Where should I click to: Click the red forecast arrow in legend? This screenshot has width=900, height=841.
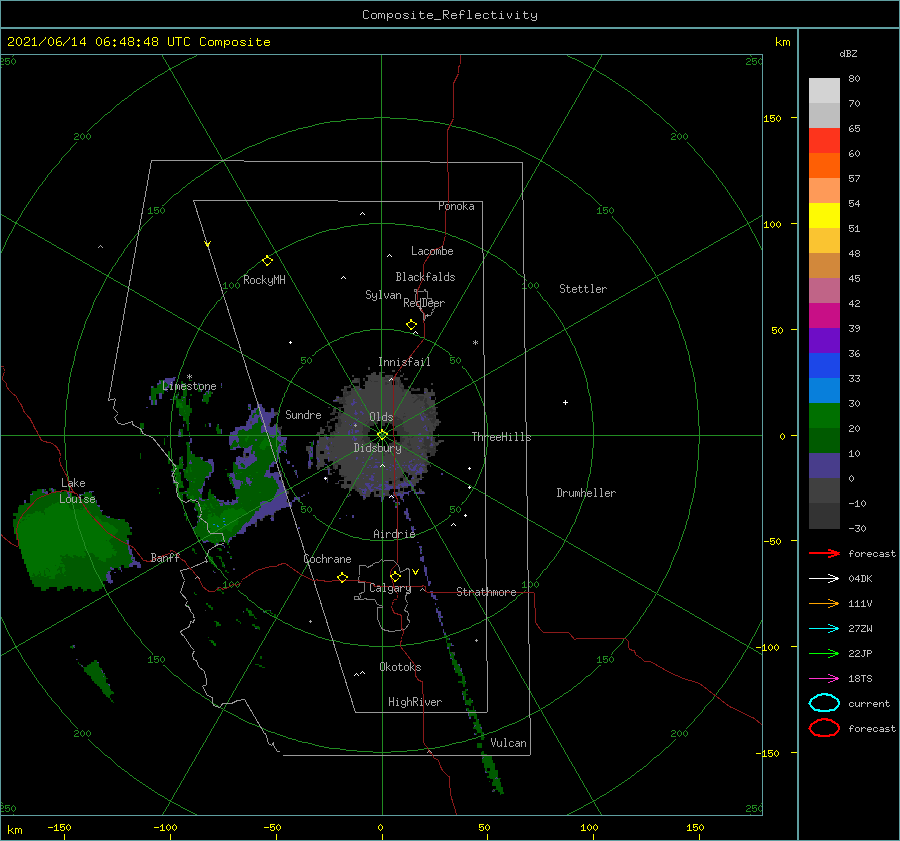[x=824, y=553]
